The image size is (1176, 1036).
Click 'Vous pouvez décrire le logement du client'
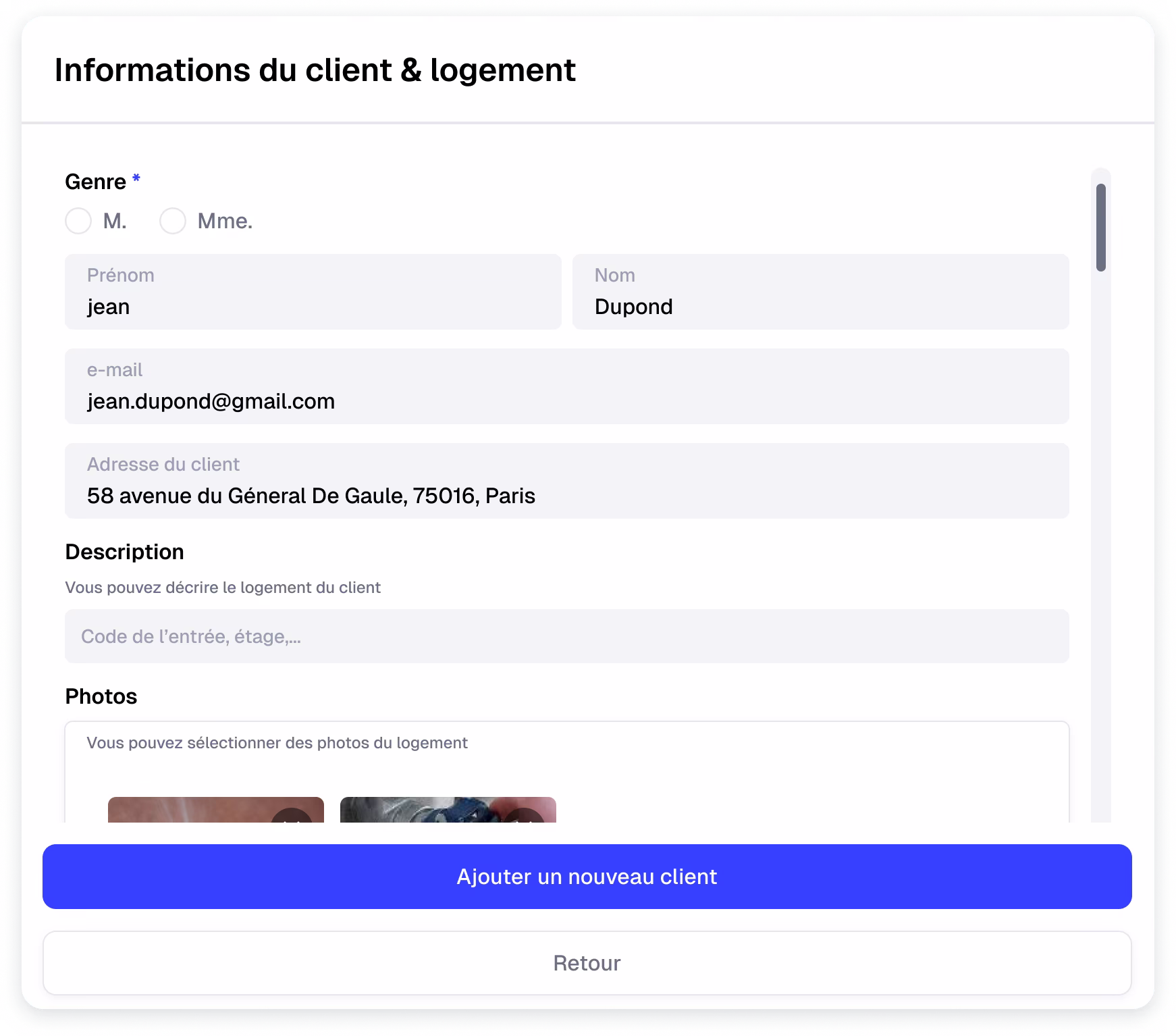point(223,588)
